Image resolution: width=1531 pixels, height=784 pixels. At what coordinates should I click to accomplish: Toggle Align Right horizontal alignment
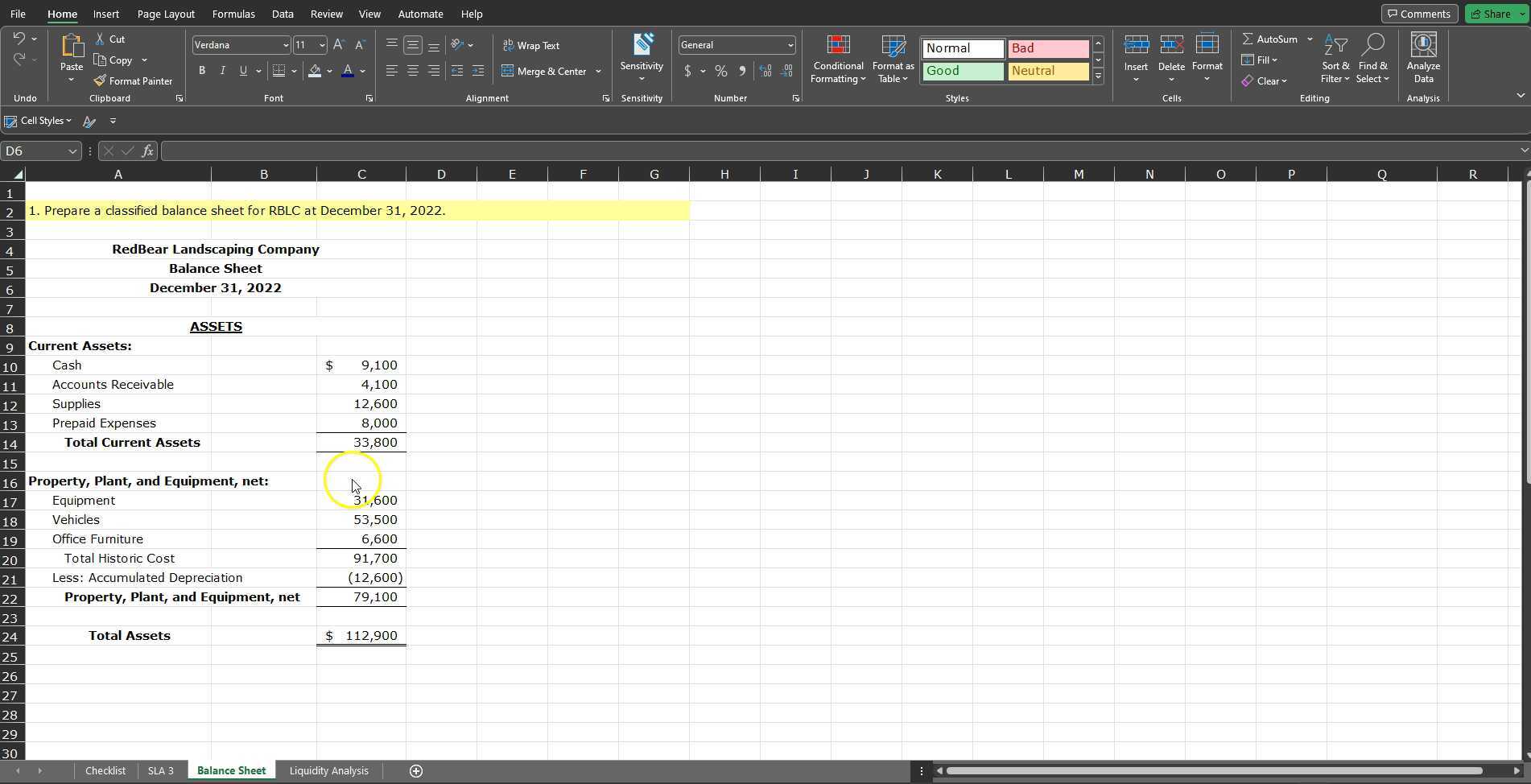[434, 71]
